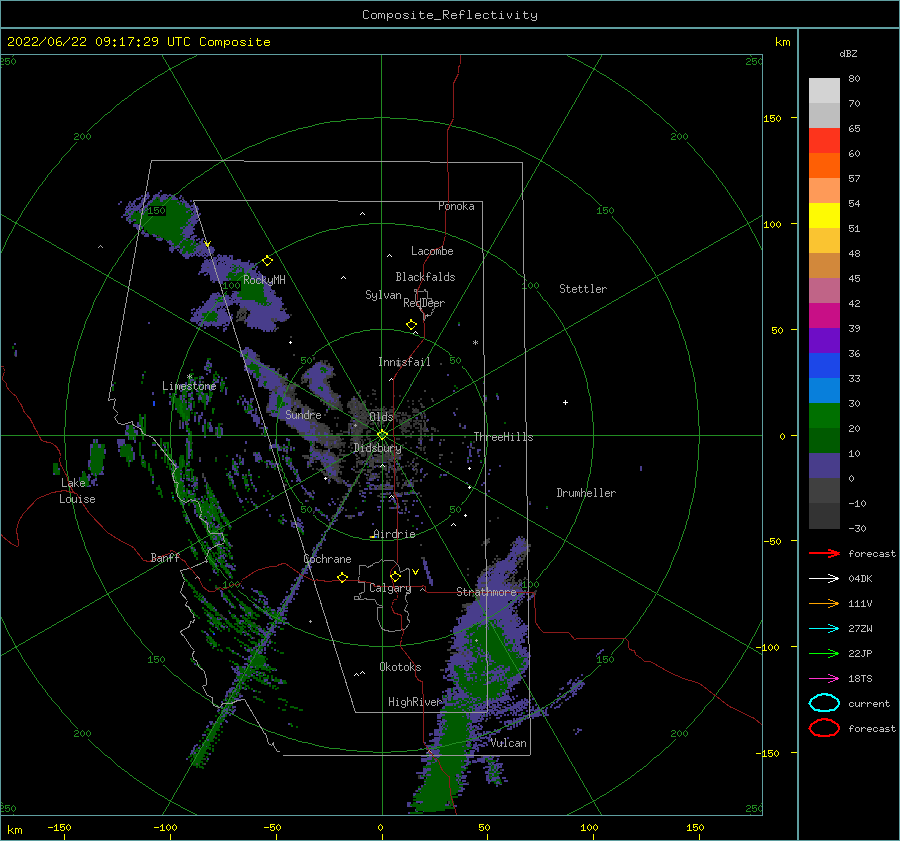Select the slate purple 0-10 dBZ swatch

point(824,466)
